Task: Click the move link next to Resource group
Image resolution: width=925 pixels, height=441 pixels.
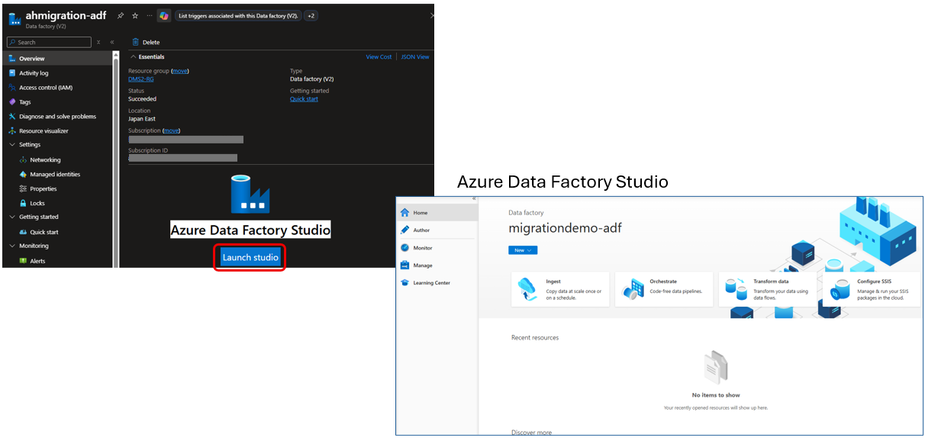Action: 180,71
